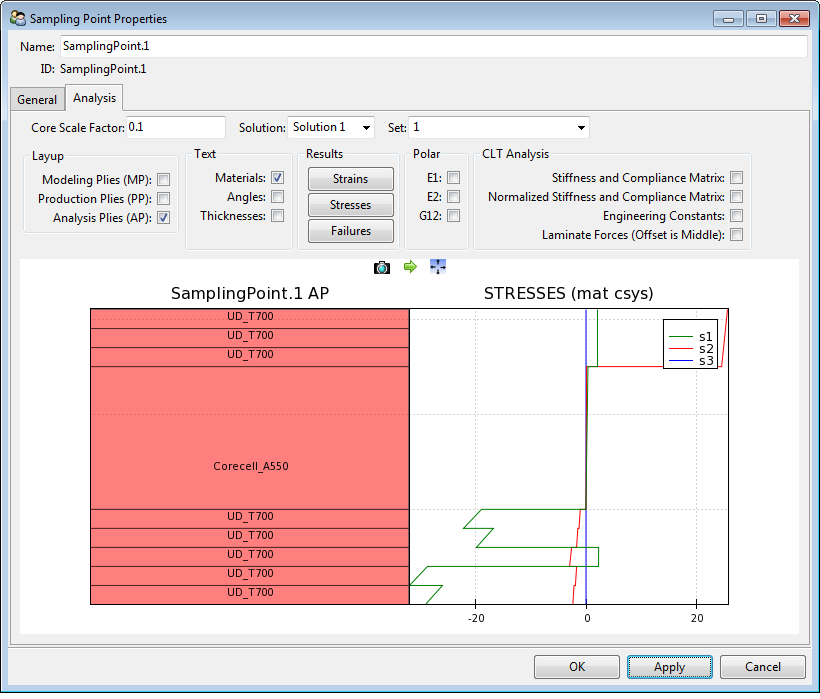Uncheck Analysis Plies (AP) checkbox
This screenshot has height=699, width=820.
(164, 217)
